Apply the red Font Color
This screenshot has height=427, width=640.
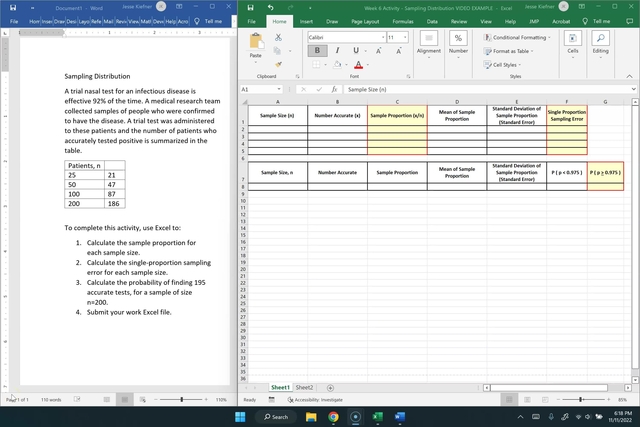(358, 64)
